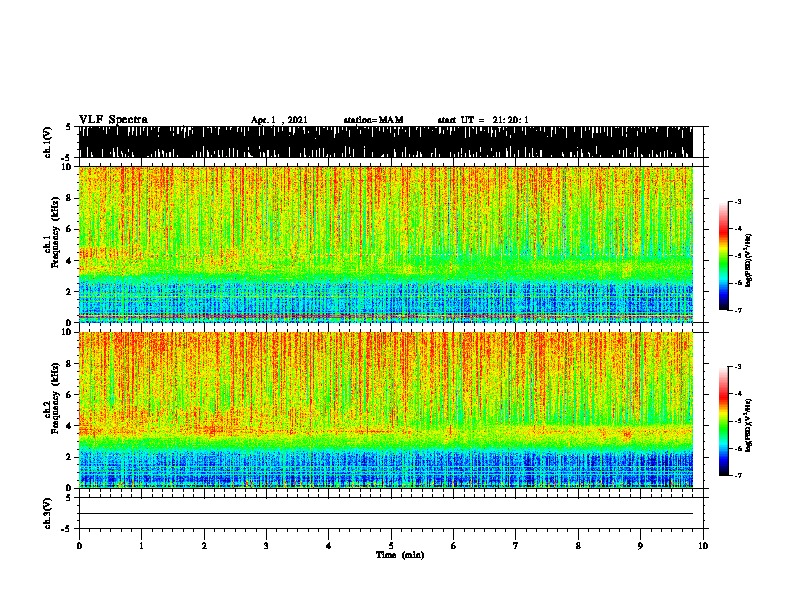Viewport: 792px width, 612px height.
Task: Click time axis tick label "5"
Action: pyautogui.click(x=391, y=546)
